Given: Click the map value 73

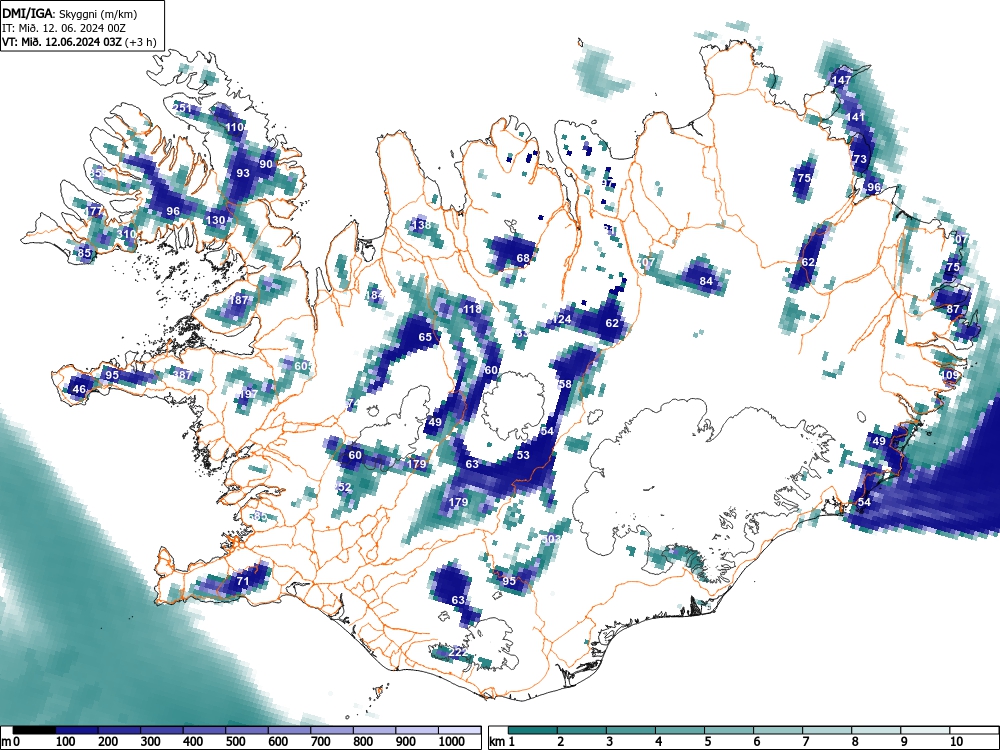Looking at the screenshot, I should 860,159.
